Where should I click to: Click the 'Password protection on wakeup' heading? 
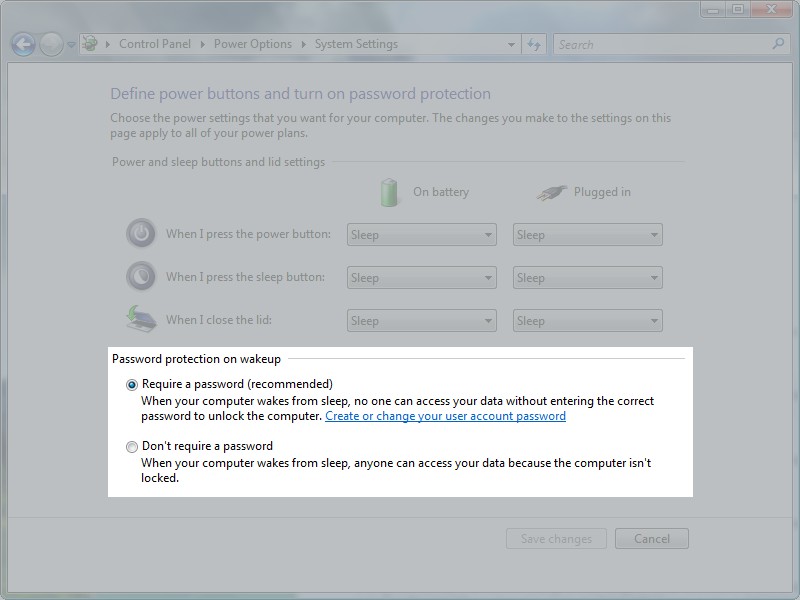(x=196, y=359)
